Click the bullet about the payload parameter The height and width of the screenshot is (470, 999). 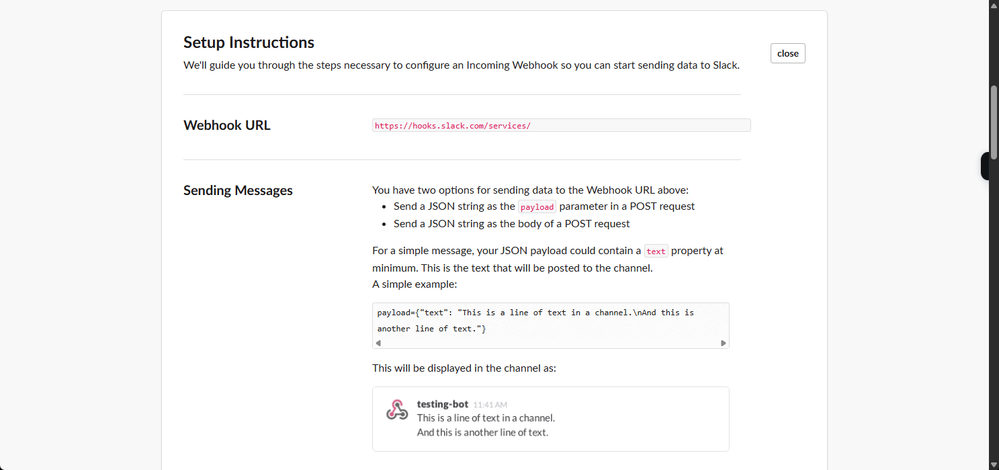tap(544, 206)
